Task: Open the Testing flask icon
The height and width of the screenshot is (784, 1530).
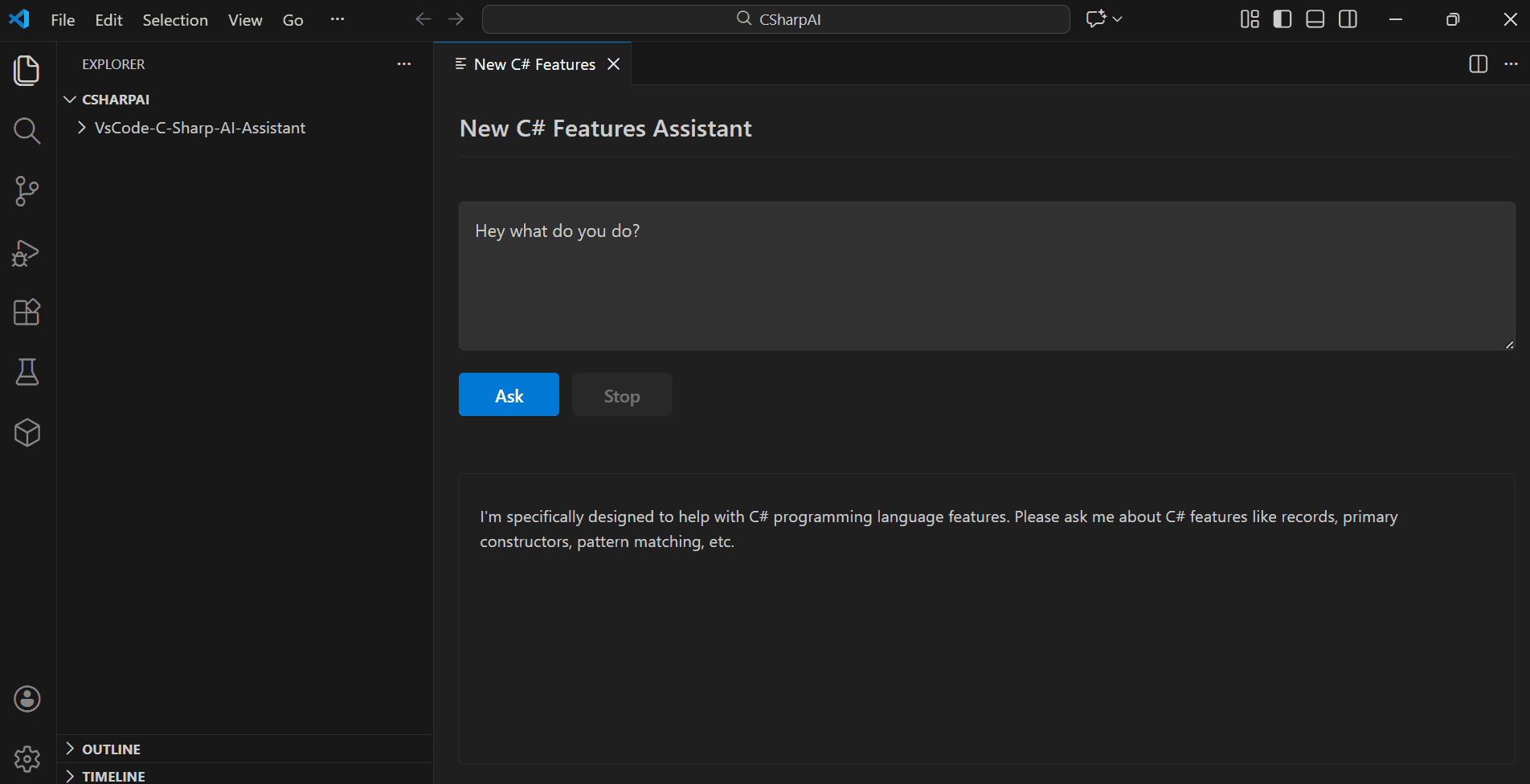Action: pos(27,372)
